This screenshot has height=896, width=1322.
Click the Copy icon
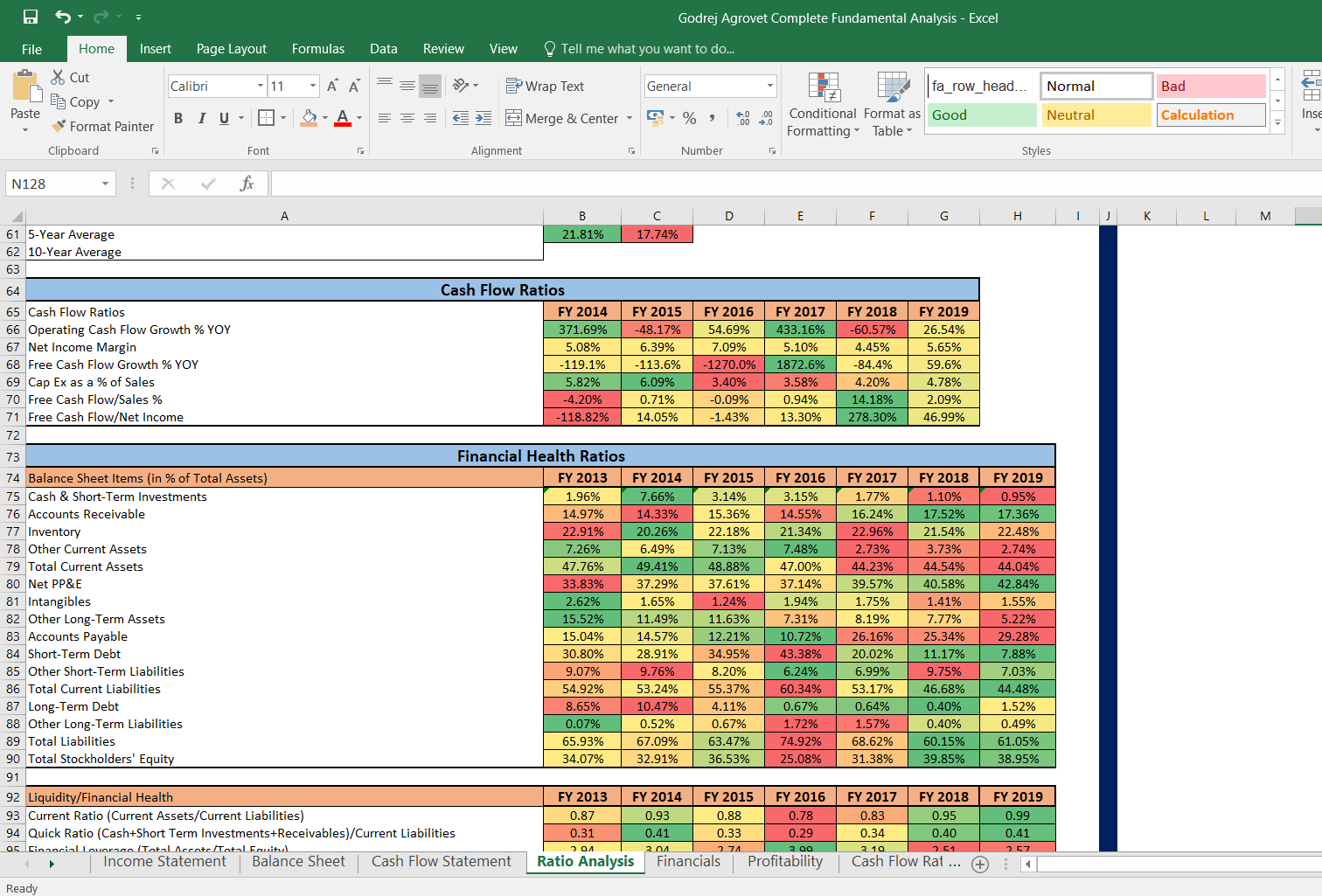59,101
